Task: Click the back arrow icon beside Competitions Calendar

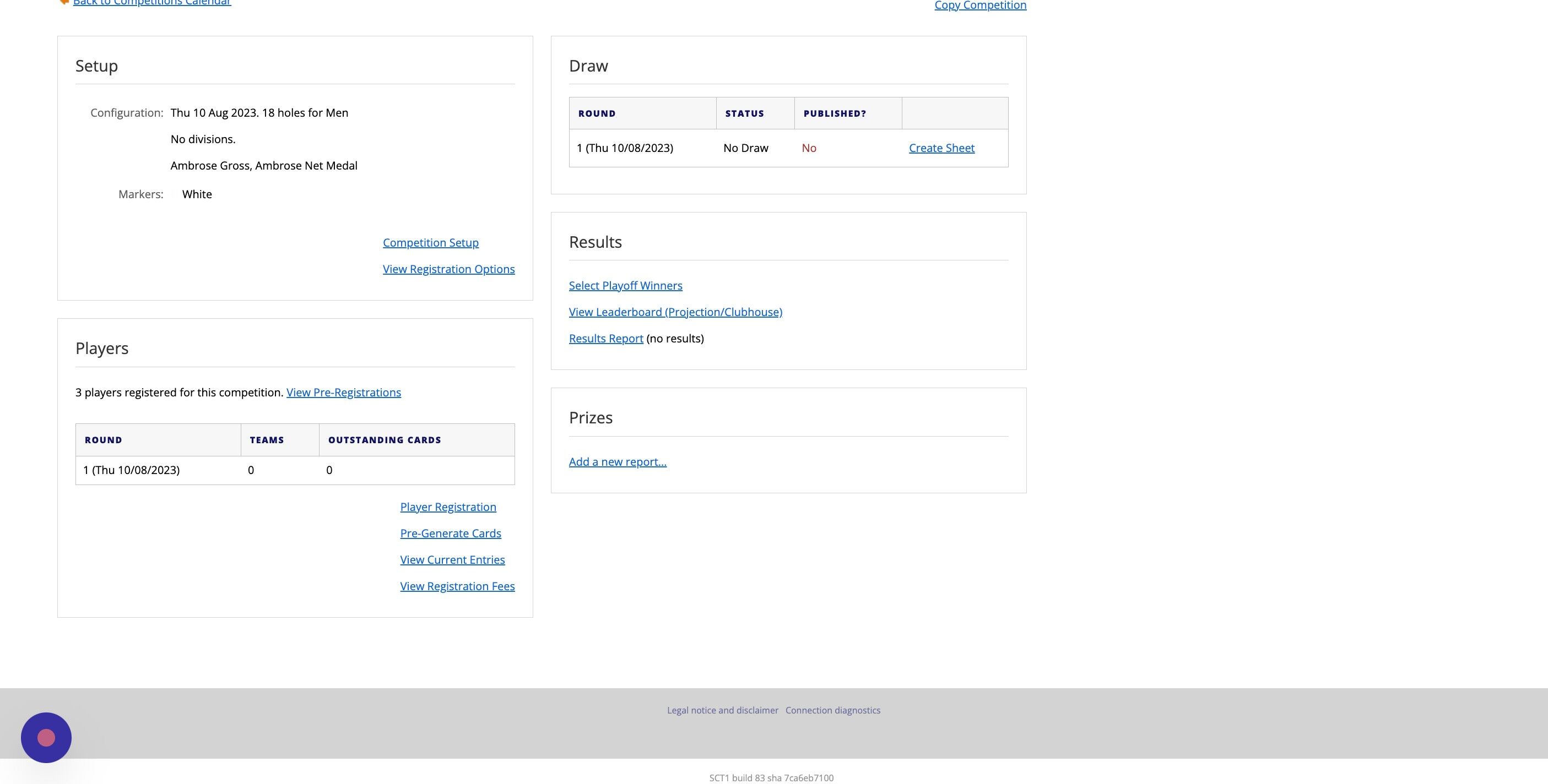Action: pos(64,2)
